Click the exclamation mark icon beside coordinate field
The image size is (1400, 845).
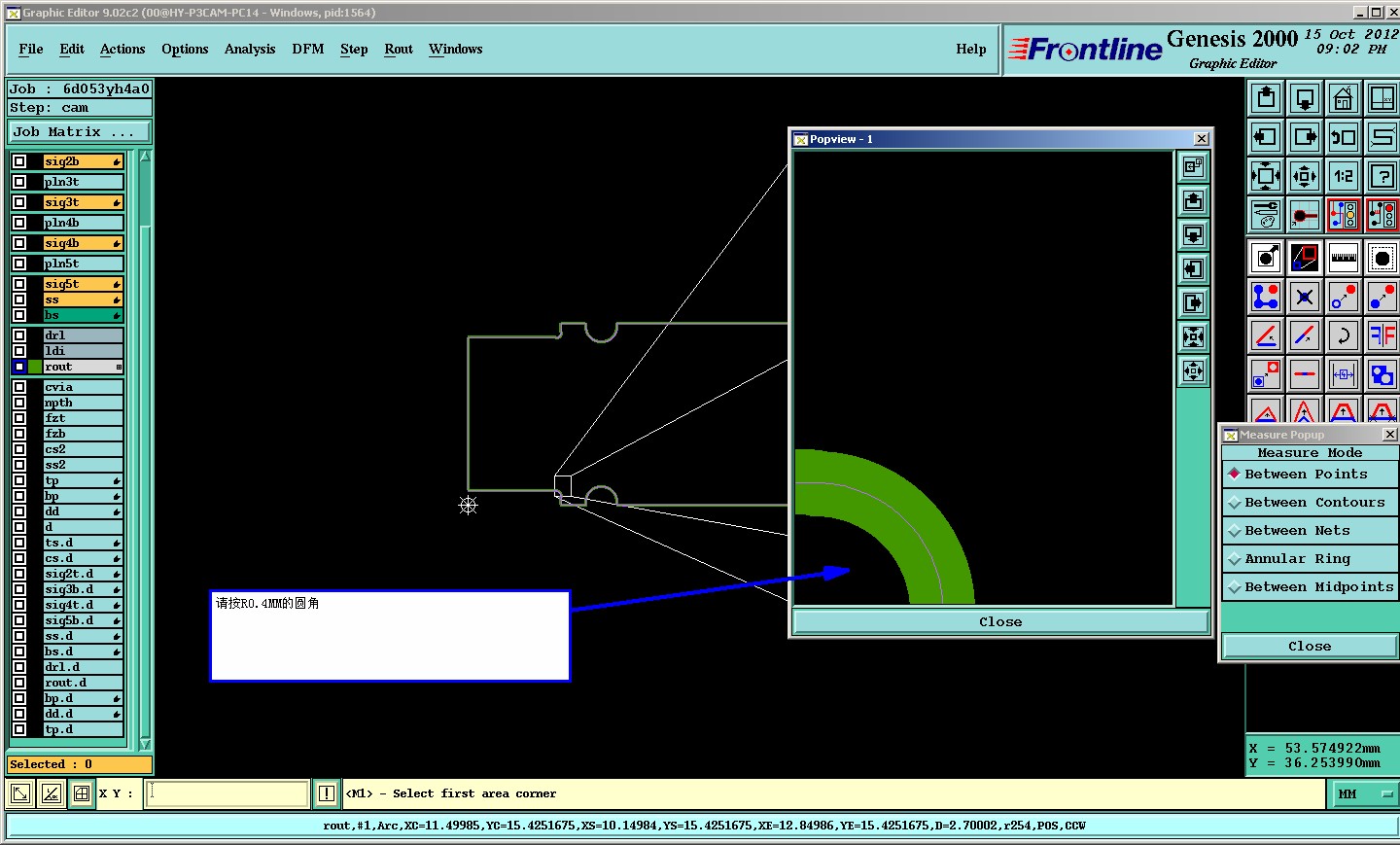tap(327, 793)
